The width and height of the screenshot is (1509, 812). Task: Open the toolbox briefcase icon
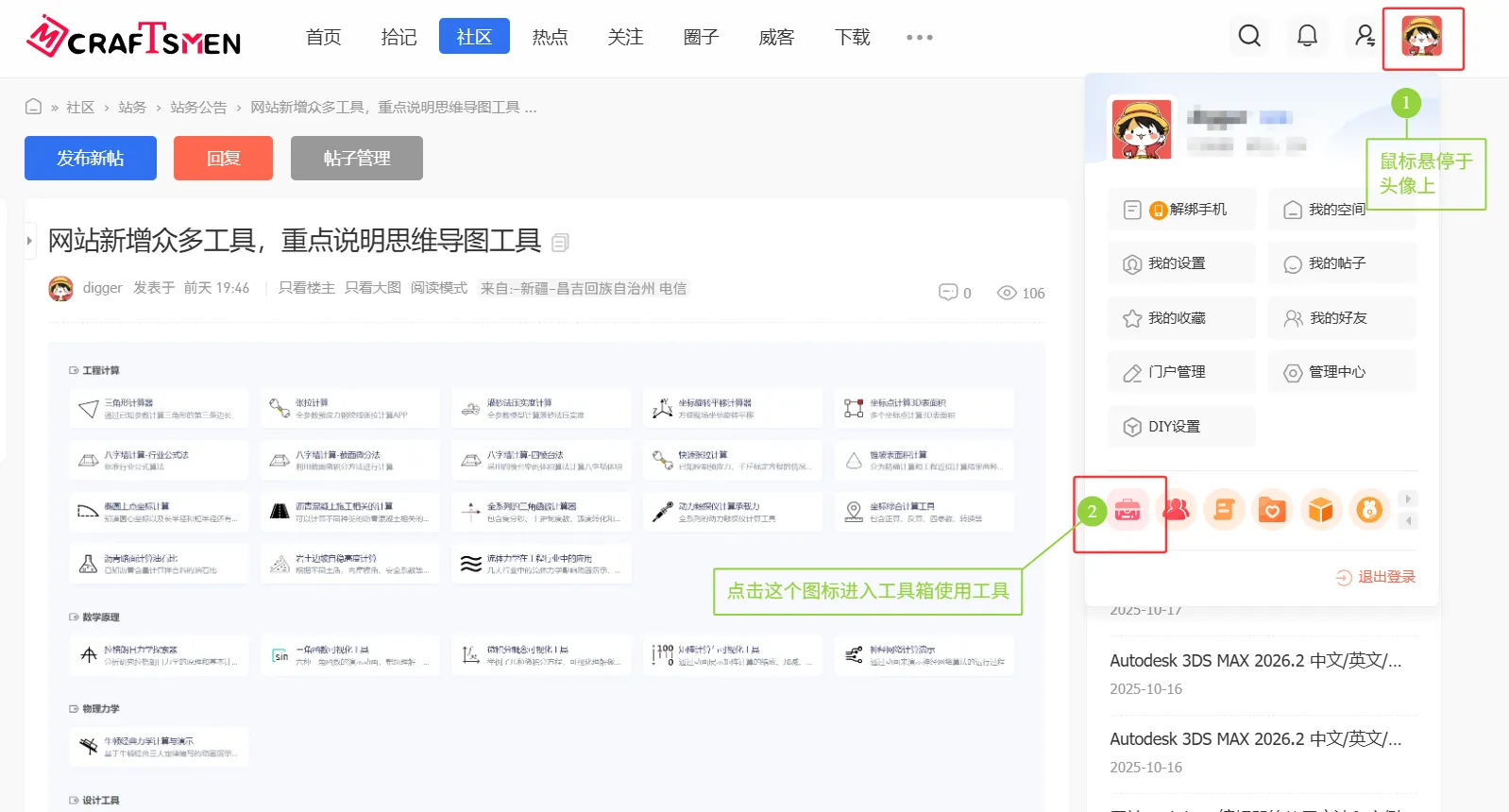pos(1128,511)
